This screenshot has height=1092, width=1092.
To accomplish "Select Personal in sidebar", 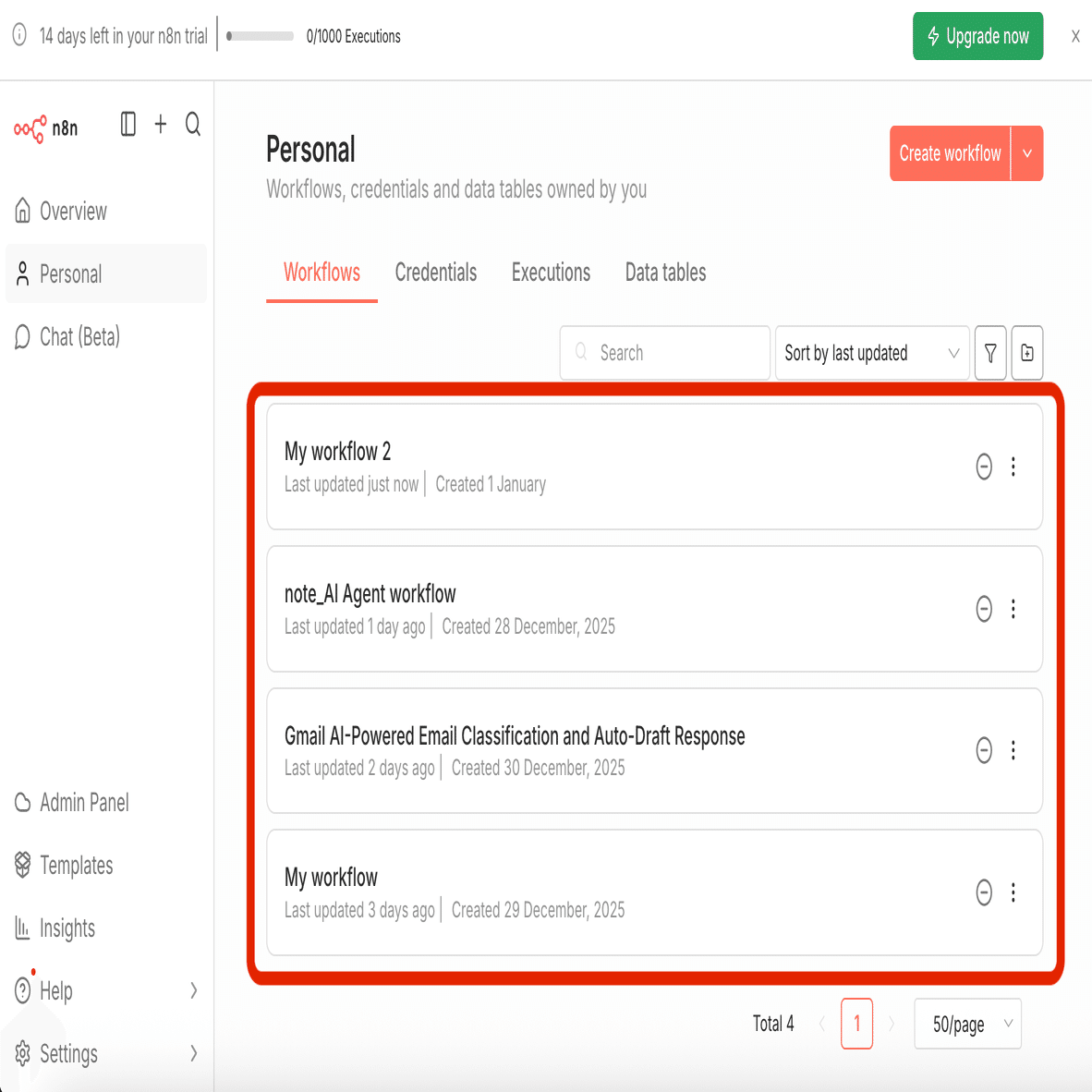I will (x=106, y=273).
